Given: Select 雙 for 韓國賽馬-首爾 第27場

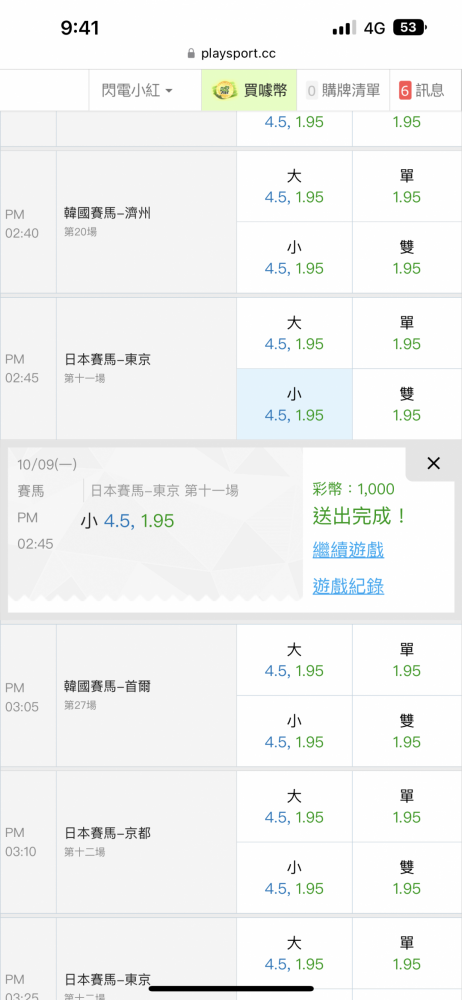Looking at the screenshot, I should pyautogui.click(x=407, y=732).
